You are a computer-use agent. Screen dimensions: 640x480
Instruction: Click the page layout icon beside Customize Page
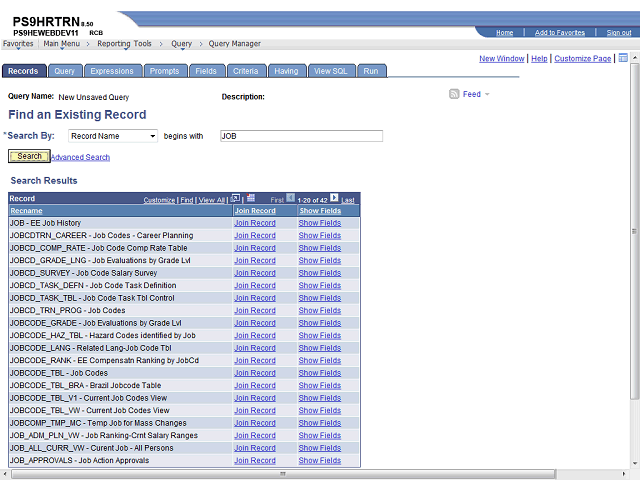[x=623, y=58]
